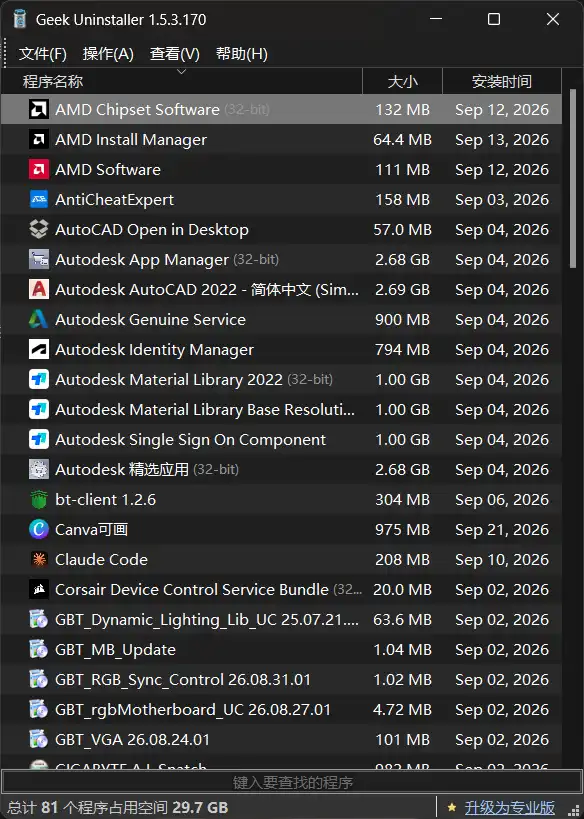Click the GBT_rgbMotherboard_UC icon
Screen dimensions: 584x819
39,710
